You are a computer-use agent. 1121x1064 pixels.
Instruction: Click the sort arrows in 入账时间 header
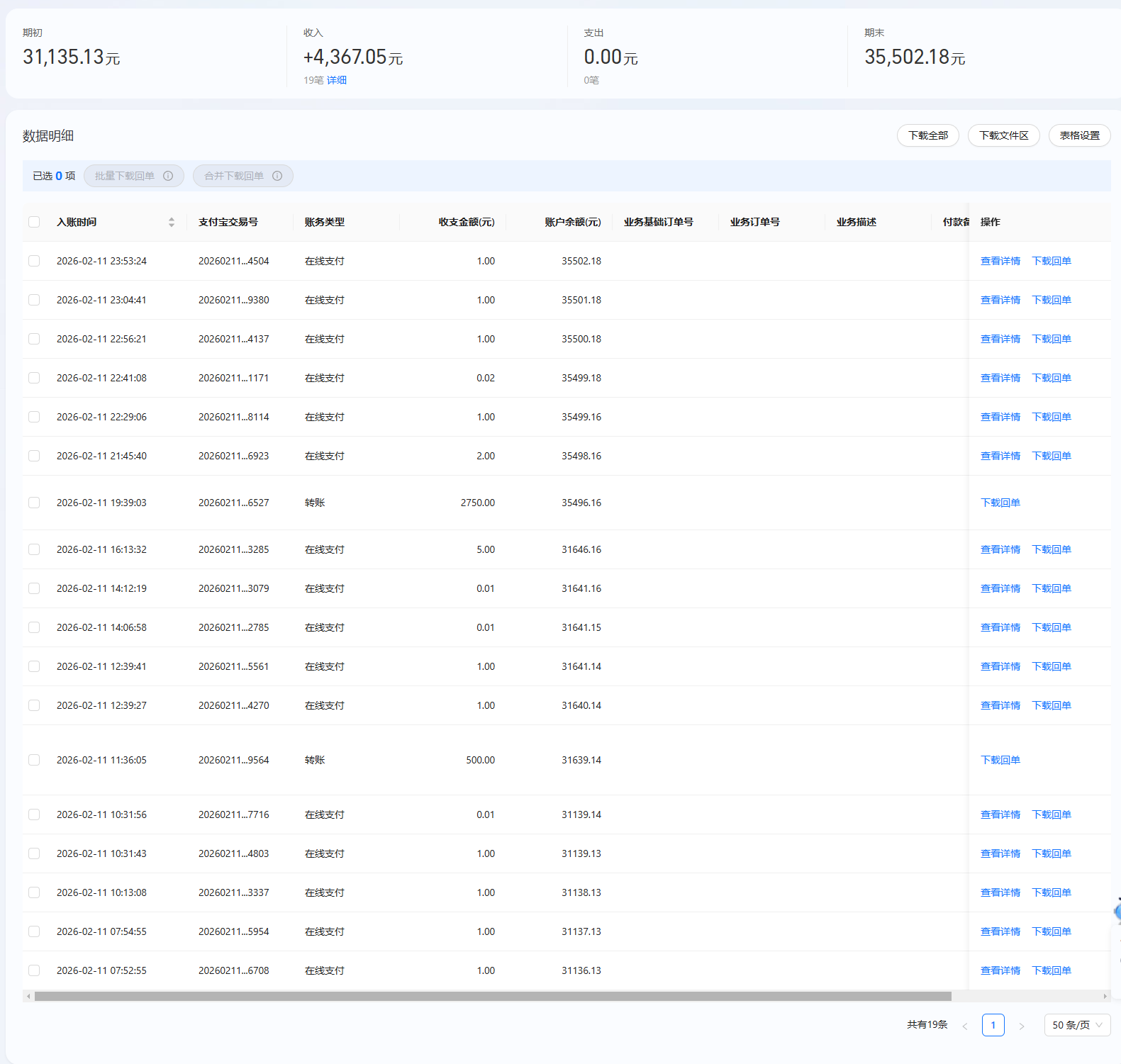172,222
